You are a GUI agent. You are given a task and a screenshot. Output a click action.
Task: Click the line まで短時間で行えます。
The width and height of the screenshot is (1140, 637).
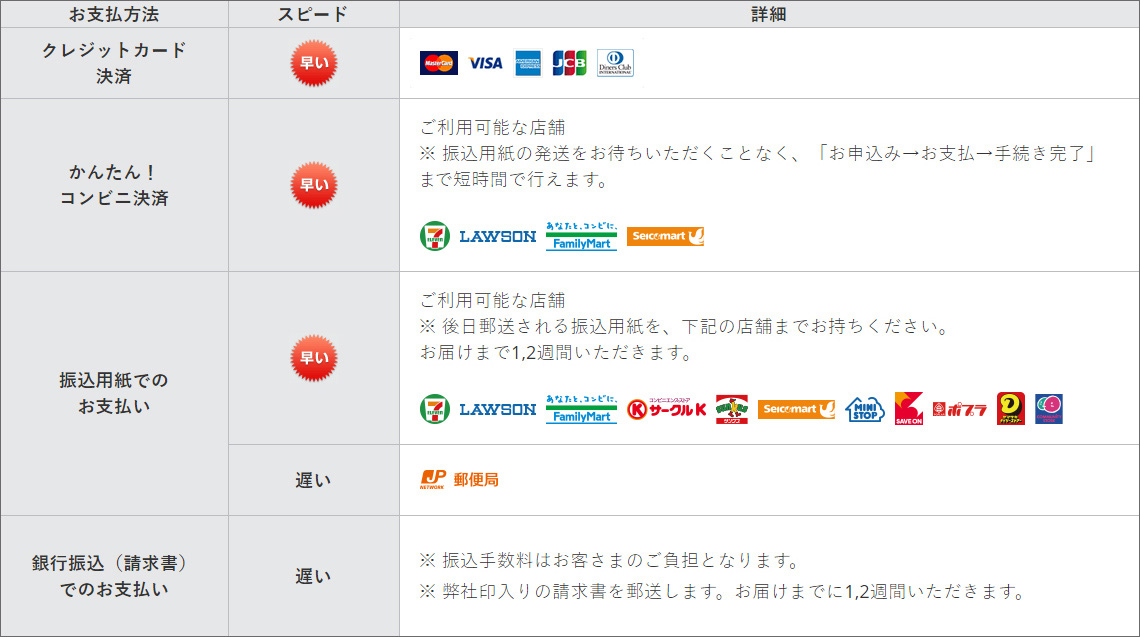515,180
